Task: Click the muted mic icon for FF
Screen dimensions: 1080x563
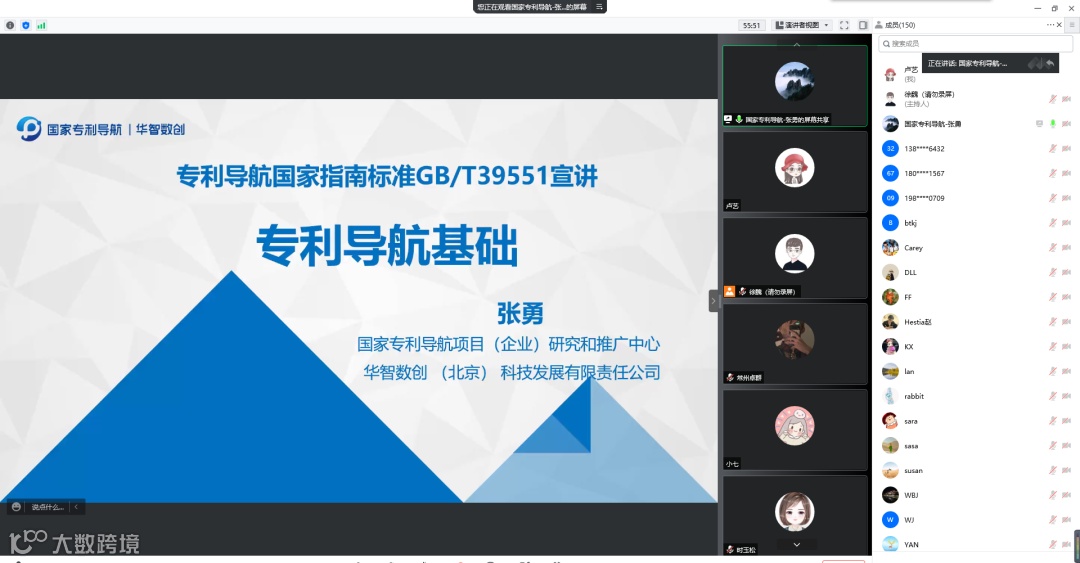Action: (1052, 298)
